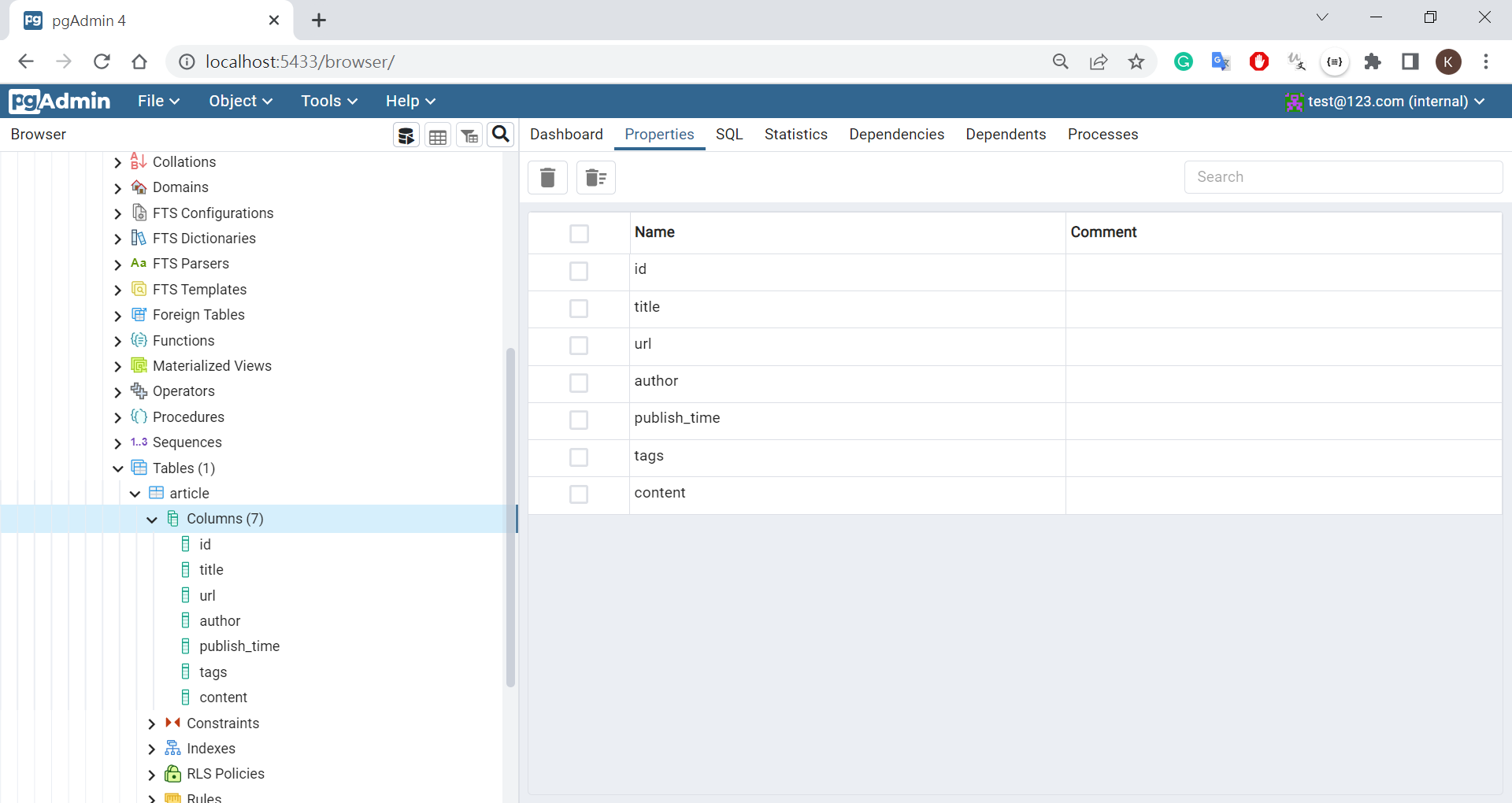Viewport: 1512px width, 803px height.
Task: Collapse the Columns (7) tree node
Action: point(152,519)
